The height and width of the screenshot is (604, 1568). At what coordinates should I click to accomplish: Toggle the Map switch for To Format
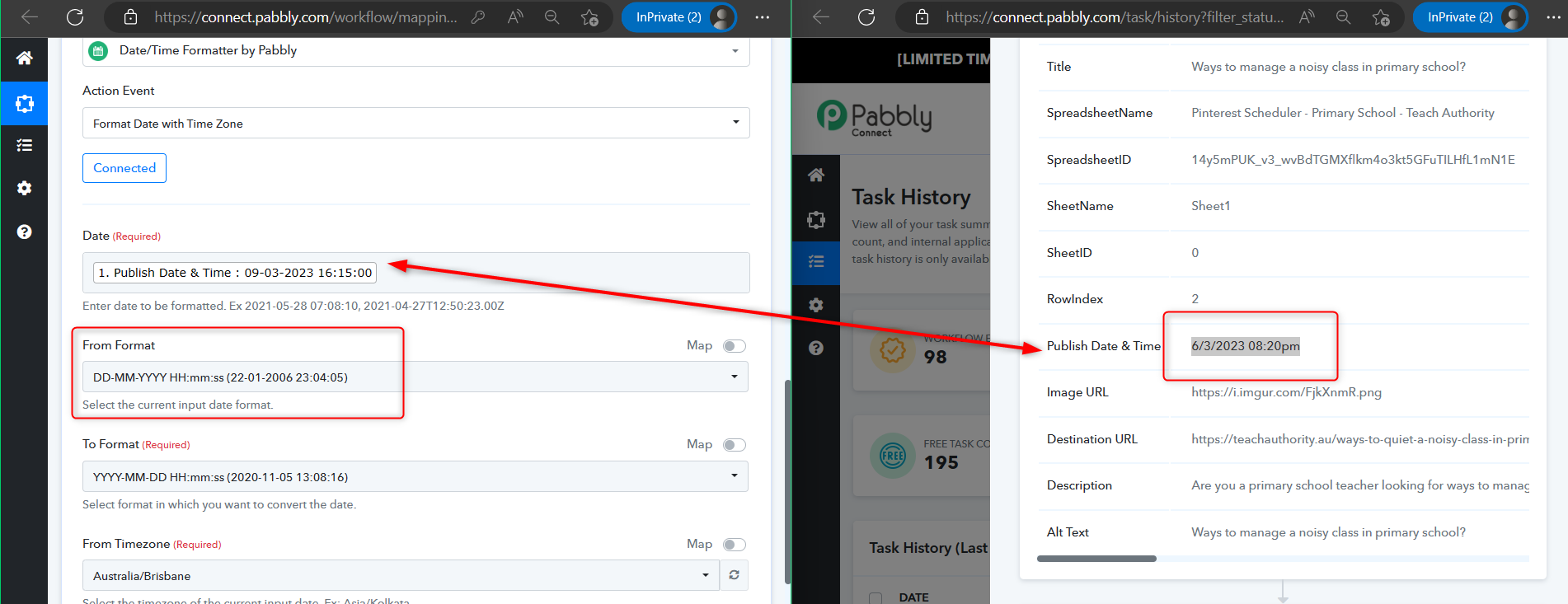point(735,445)
